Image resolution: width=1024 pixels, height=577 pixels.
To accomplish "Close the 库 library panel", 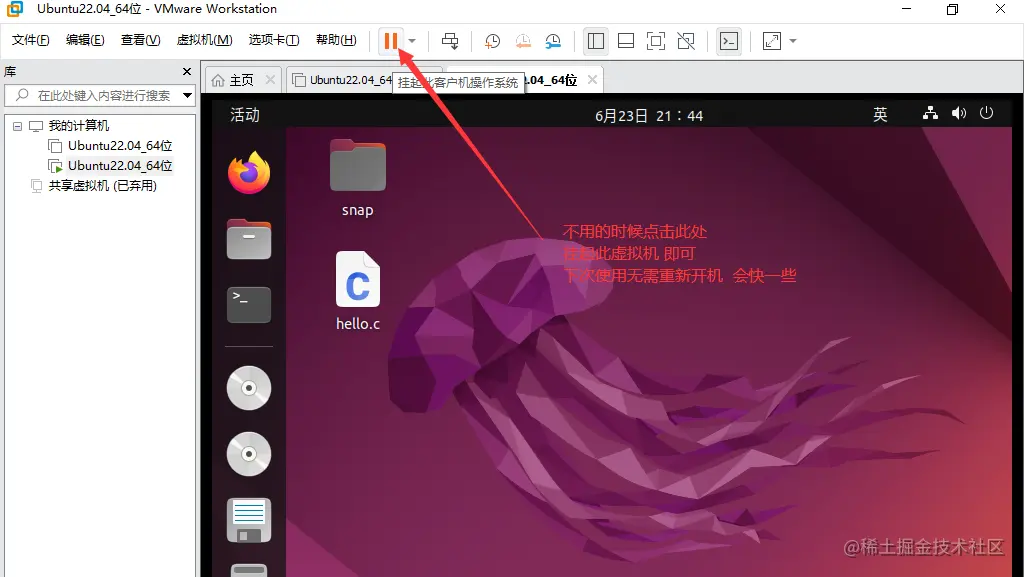I will click(187, 72).
